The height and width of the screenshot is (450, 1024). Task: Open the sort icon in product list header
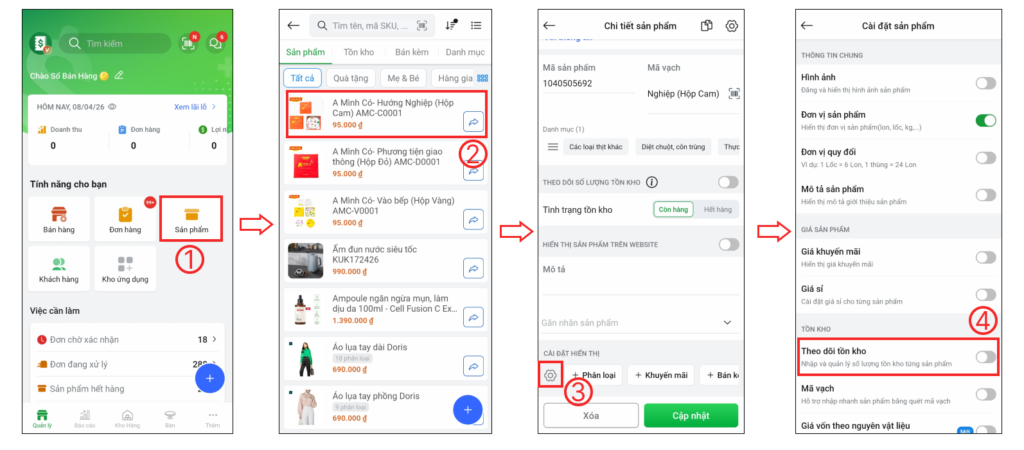(451, 25)
